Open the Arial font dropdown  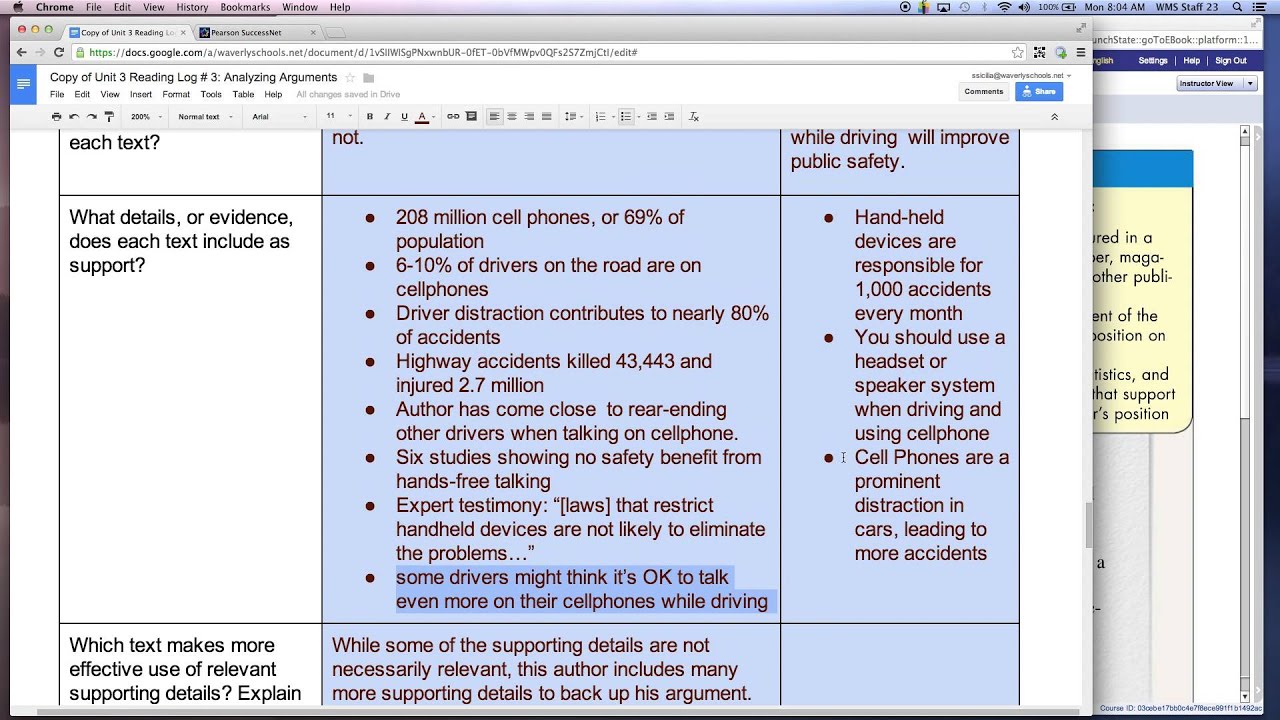280,117
